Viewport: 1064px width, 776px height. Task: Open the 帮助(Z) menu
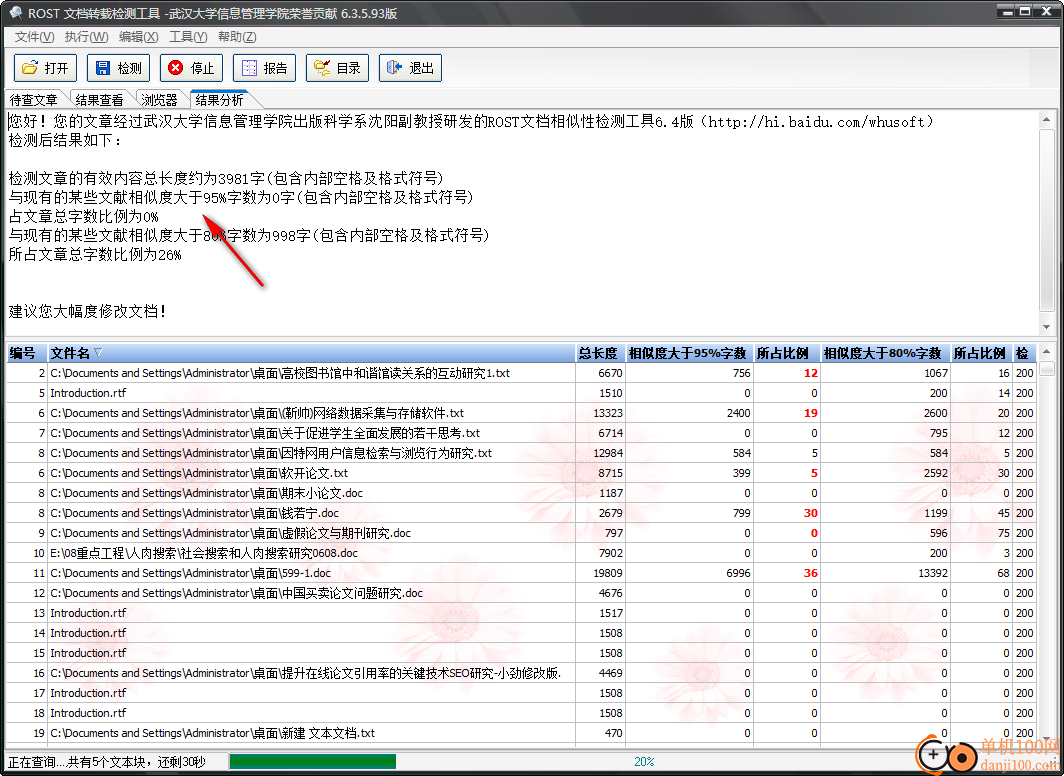(x=237, y=37)
